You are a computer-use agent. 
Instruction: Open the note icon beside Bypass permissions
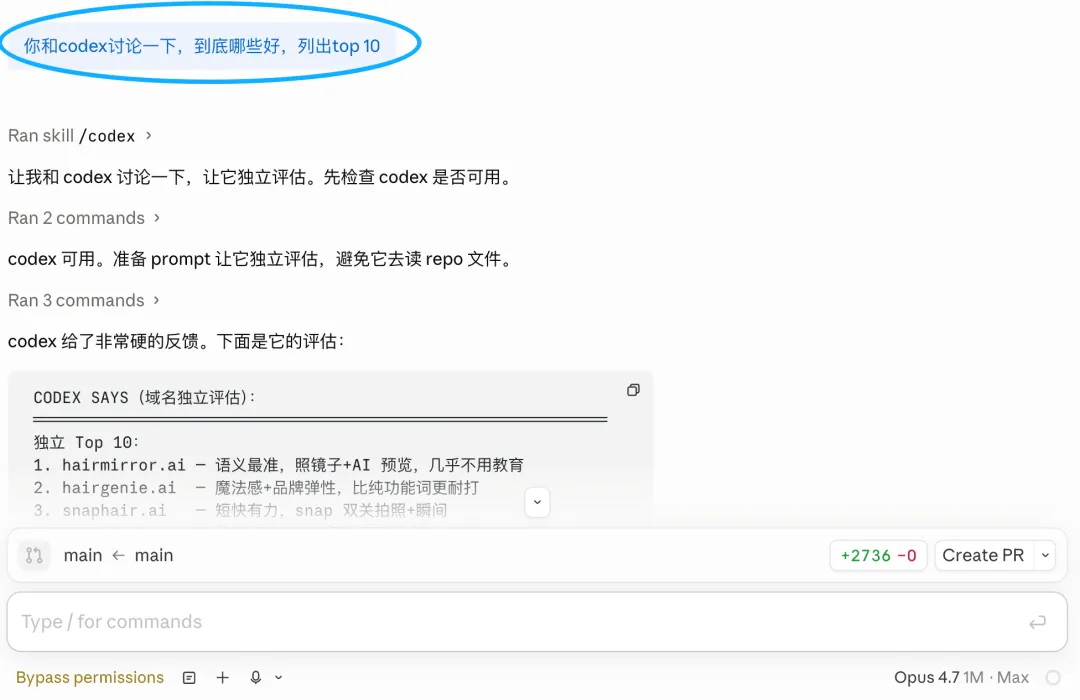189,678
